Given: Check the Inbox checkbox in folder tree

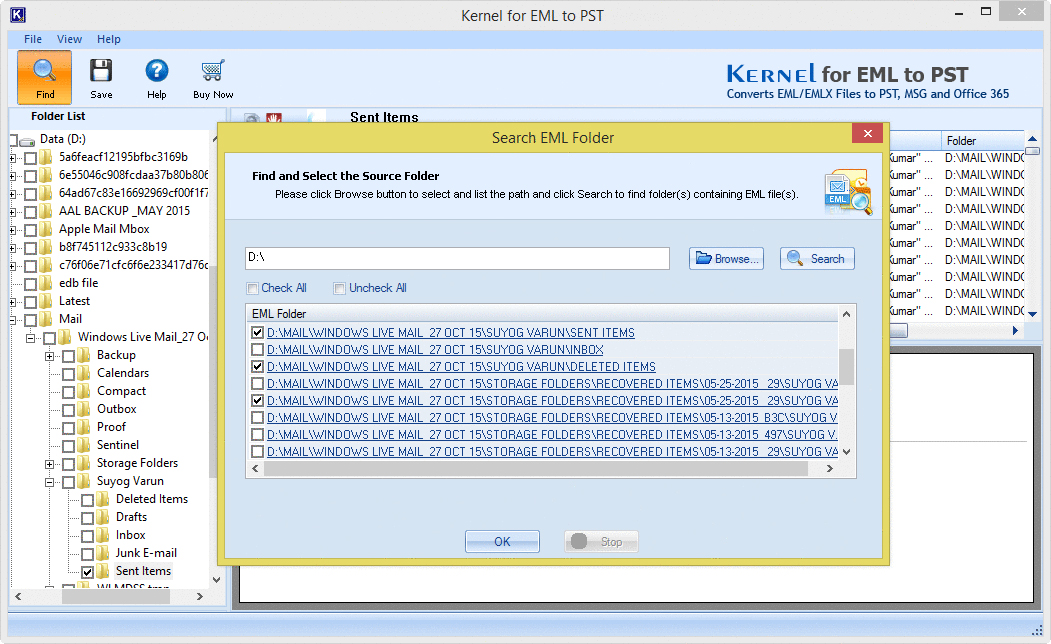Looking at the screenshot, I should click(87, 536).
